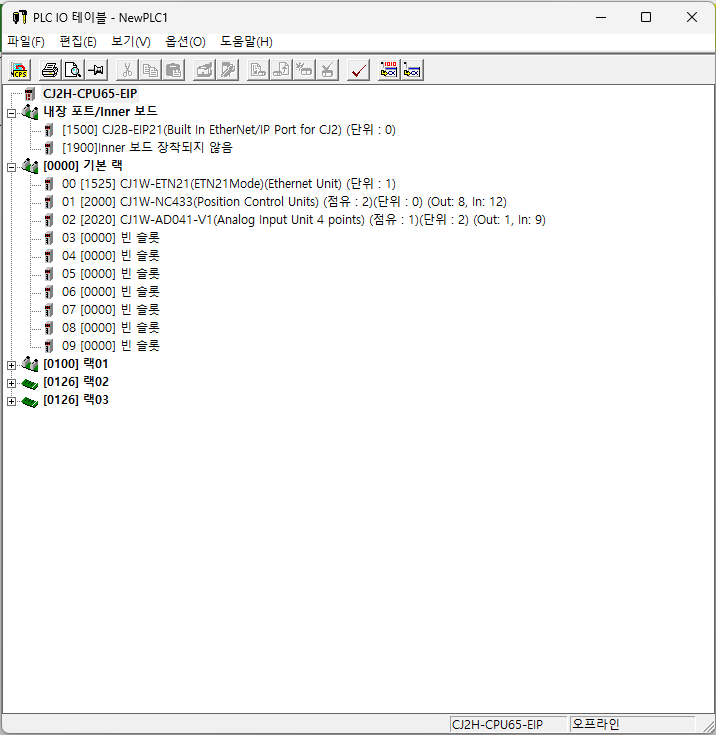Screen dimensions: 716x735
Task: Click the grey unit icon with an up arrow
Action: [x=281, y=70]
